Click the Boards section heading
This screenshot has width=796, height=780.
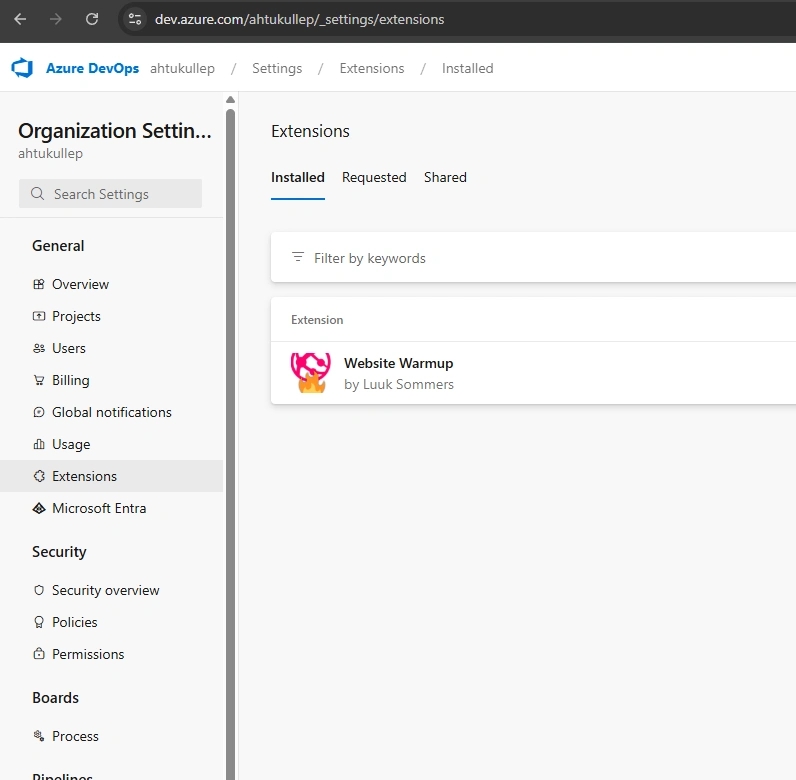(55, 698)
